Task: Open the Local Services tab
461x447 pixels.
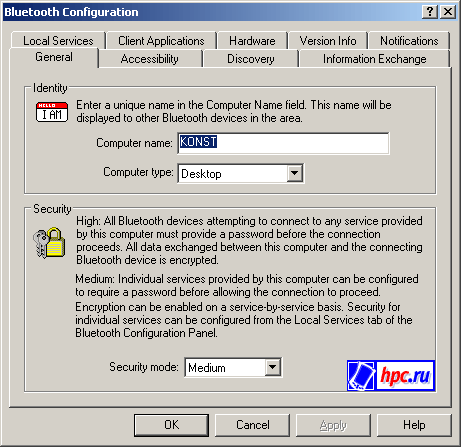Action: click(58, 41)
